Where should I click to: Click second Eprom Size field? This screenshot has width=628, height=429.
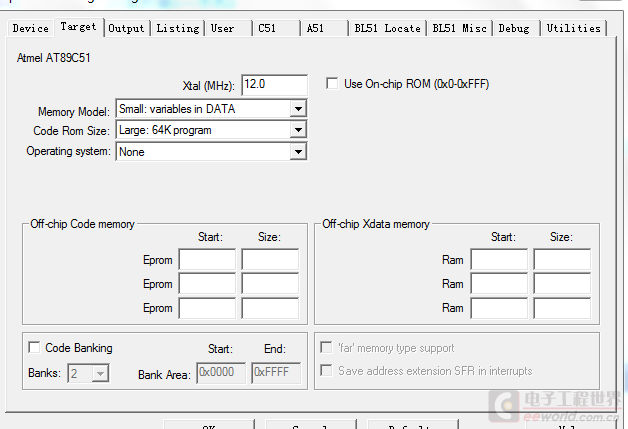click(270, 284)
